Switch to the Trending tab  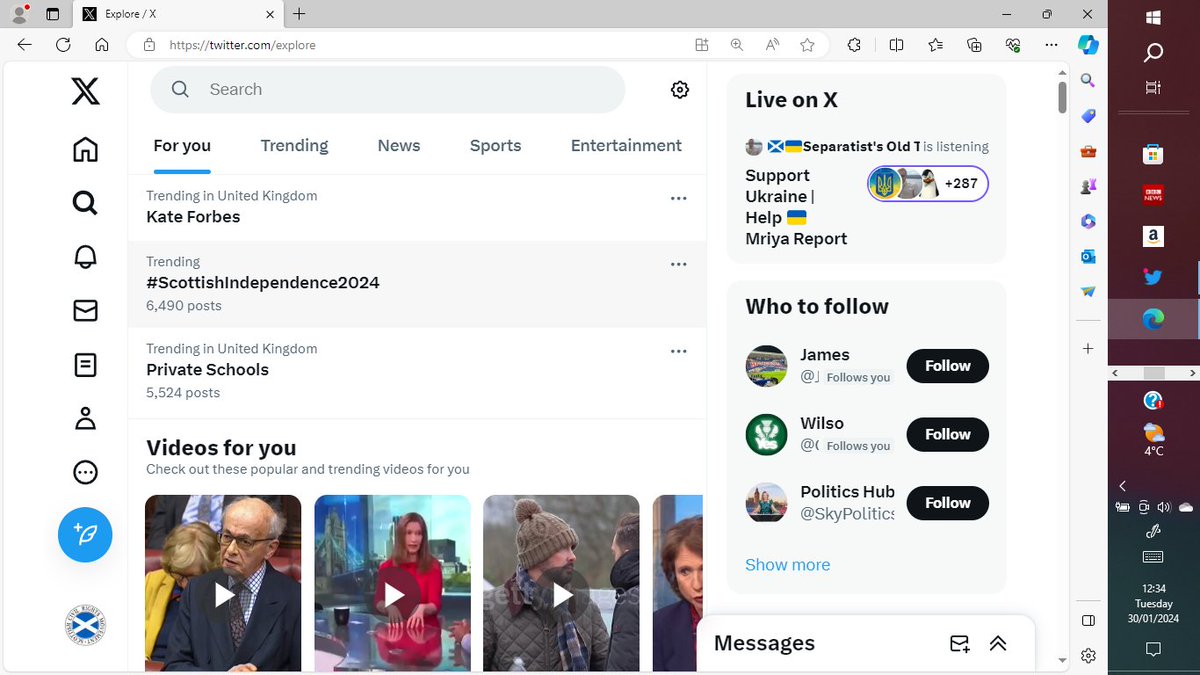294,145
